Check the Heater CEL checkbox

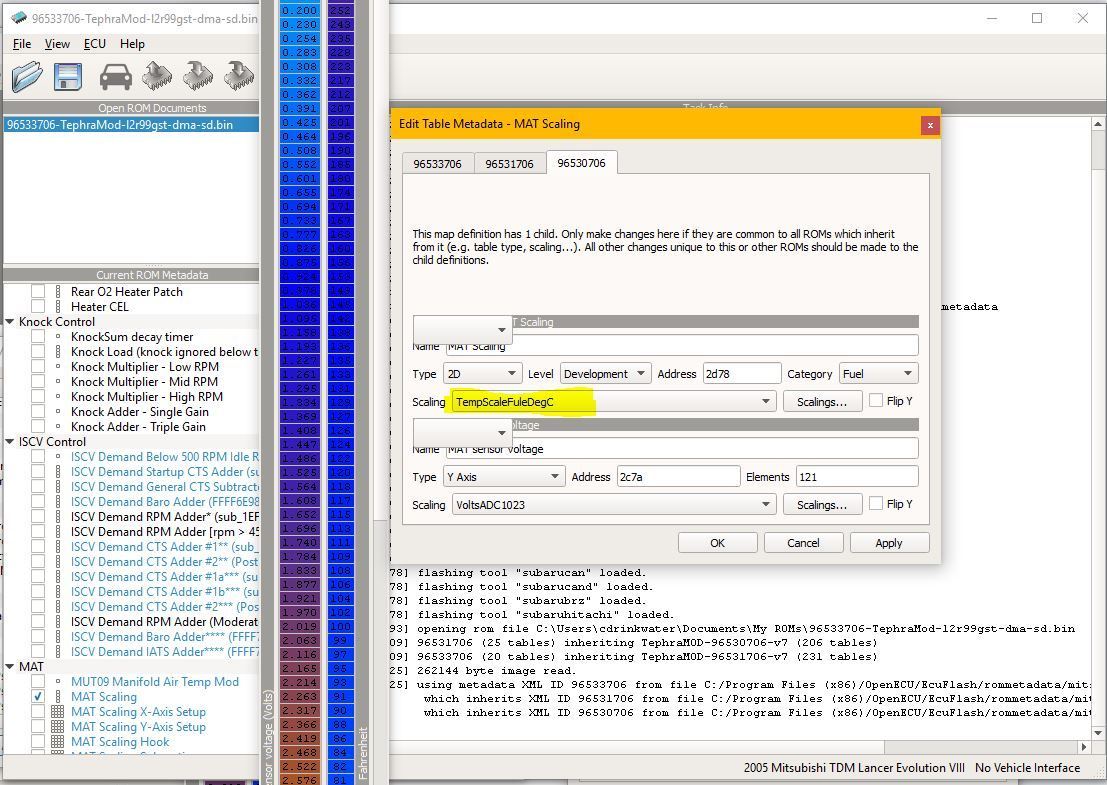point(38,307)
